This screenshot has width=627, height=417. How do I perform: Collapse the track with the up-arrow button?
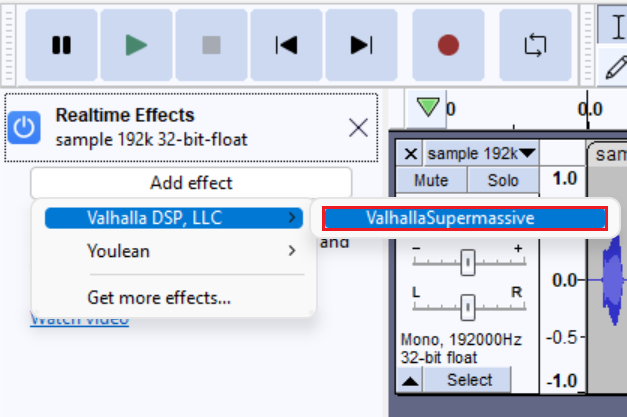point(410,381)
